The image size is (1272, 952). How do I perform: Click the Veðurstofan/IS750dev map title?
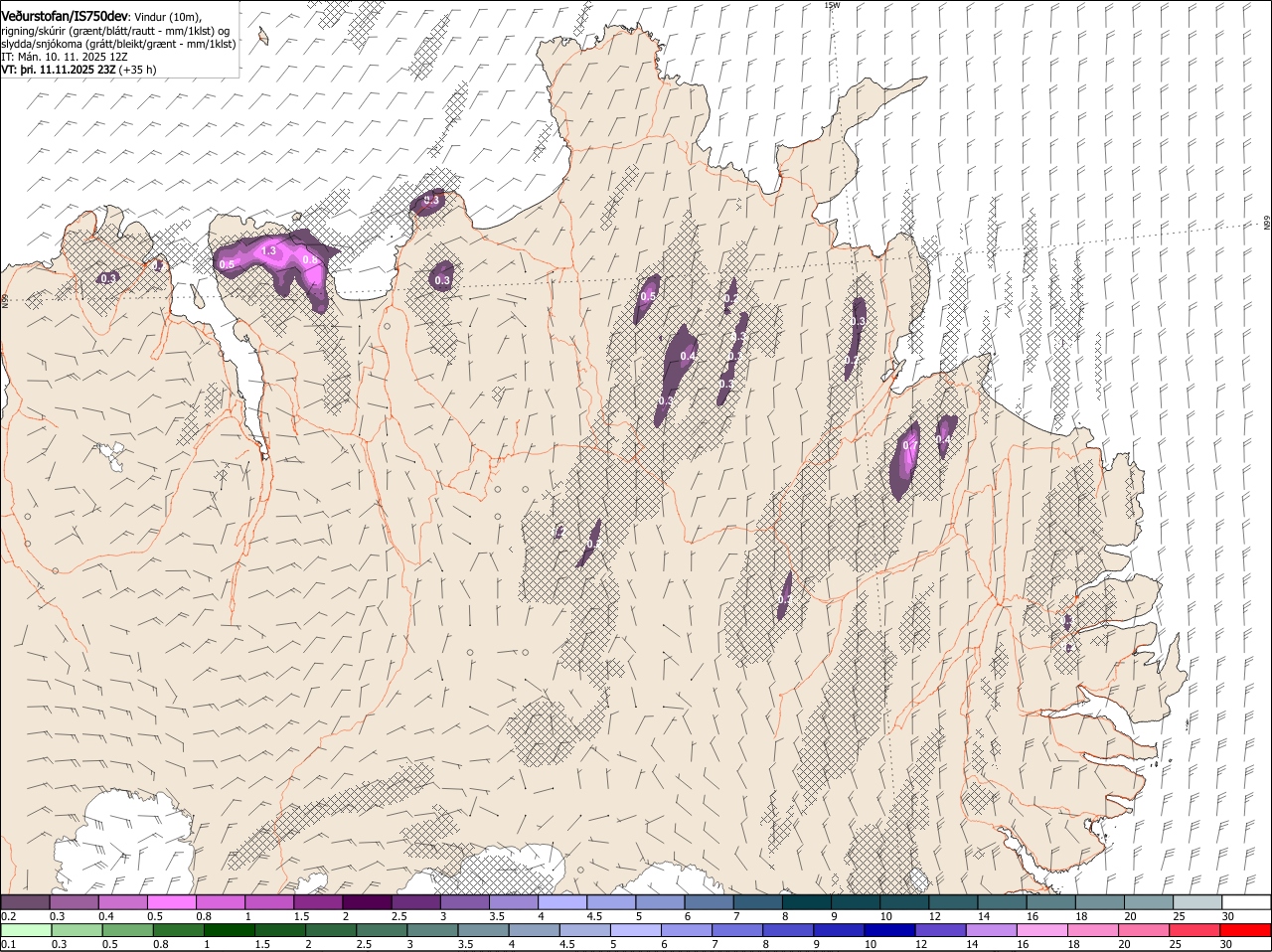coord(65,16)
